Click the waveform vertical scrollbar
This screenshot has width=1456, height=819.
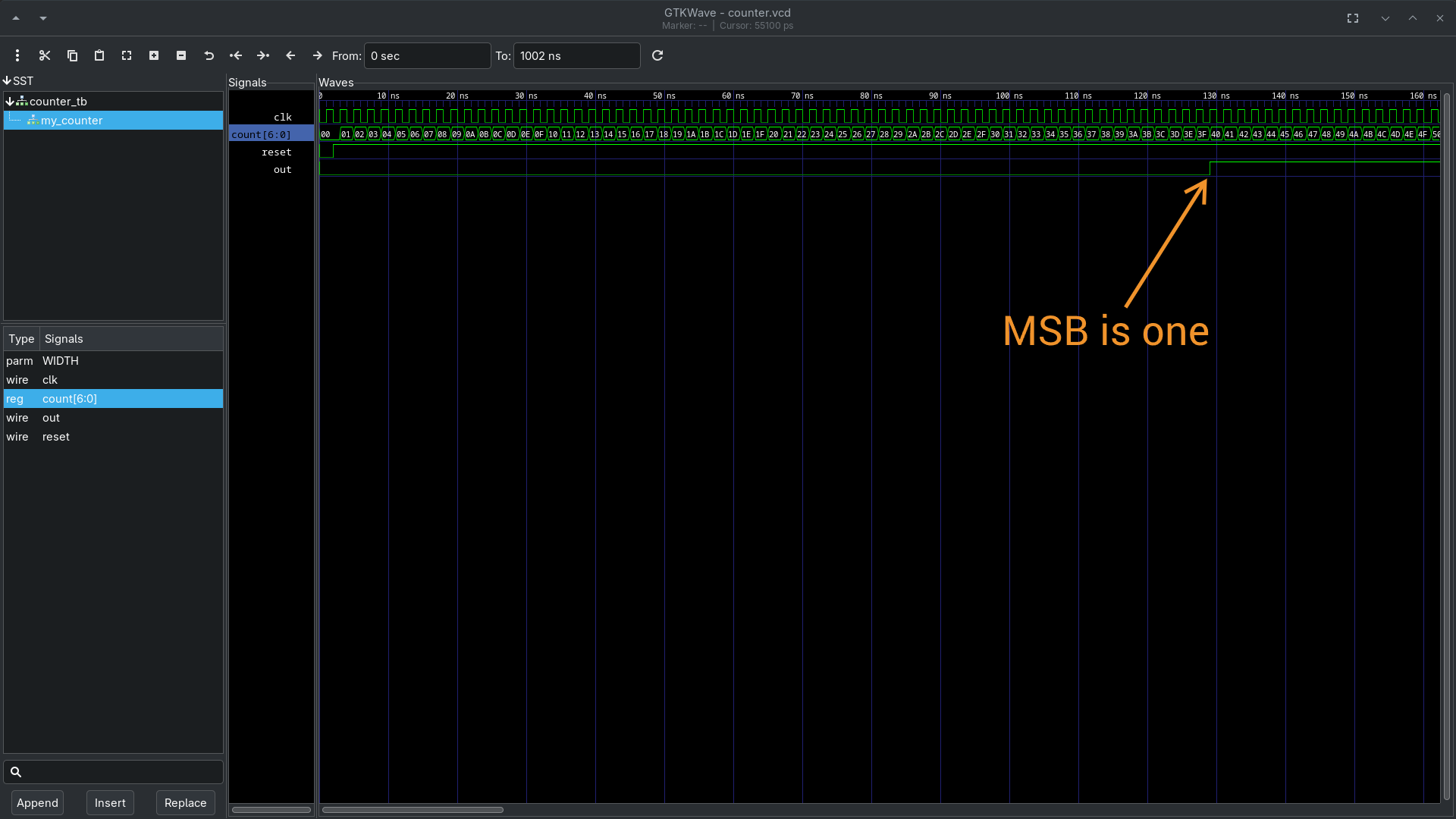[x=1447, y=446]
